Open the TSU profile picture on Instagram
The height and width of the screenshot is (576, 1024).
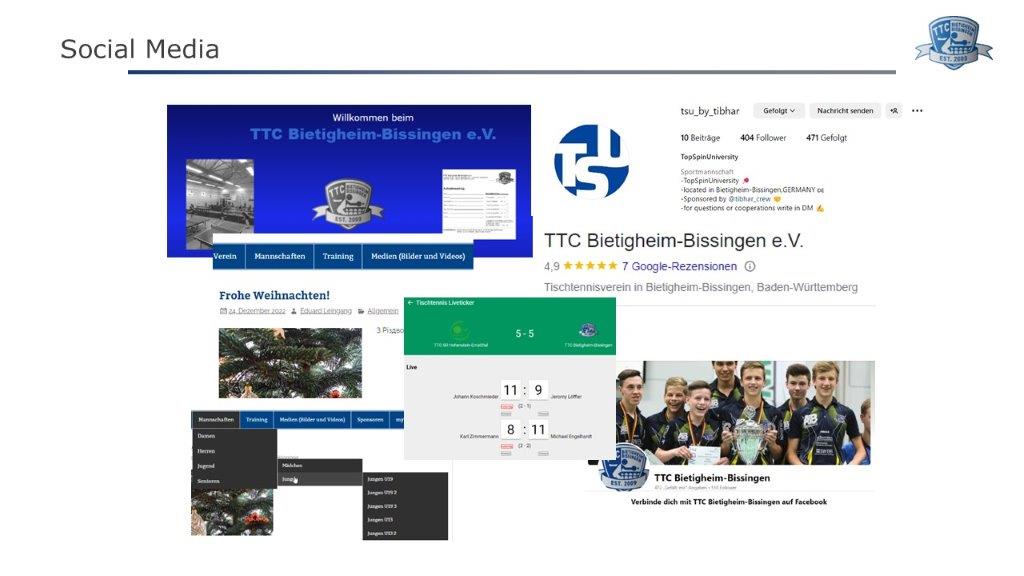(x=591, y=161)
